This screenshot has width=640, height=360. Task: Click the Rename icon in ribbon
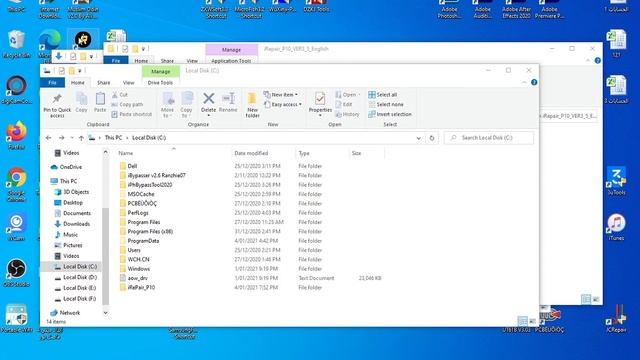228,102
